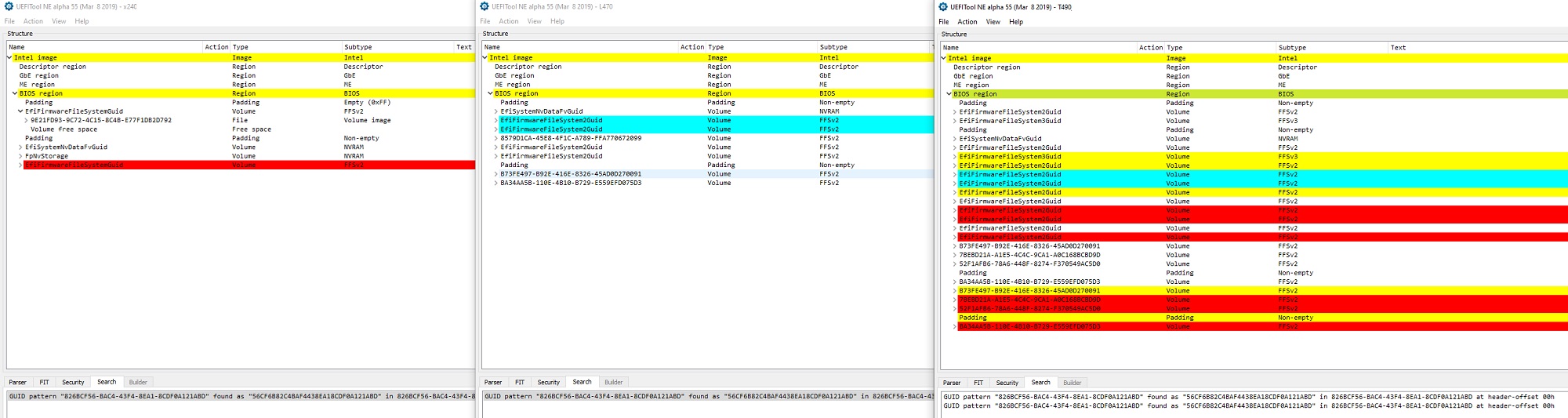Open the Help menu in the T490 window

point(1016,22)
